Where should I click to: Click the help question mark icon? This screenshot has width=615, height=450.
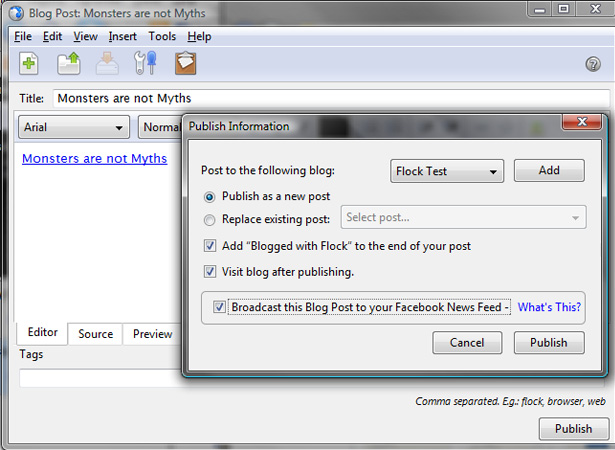(x=593, y=64)
